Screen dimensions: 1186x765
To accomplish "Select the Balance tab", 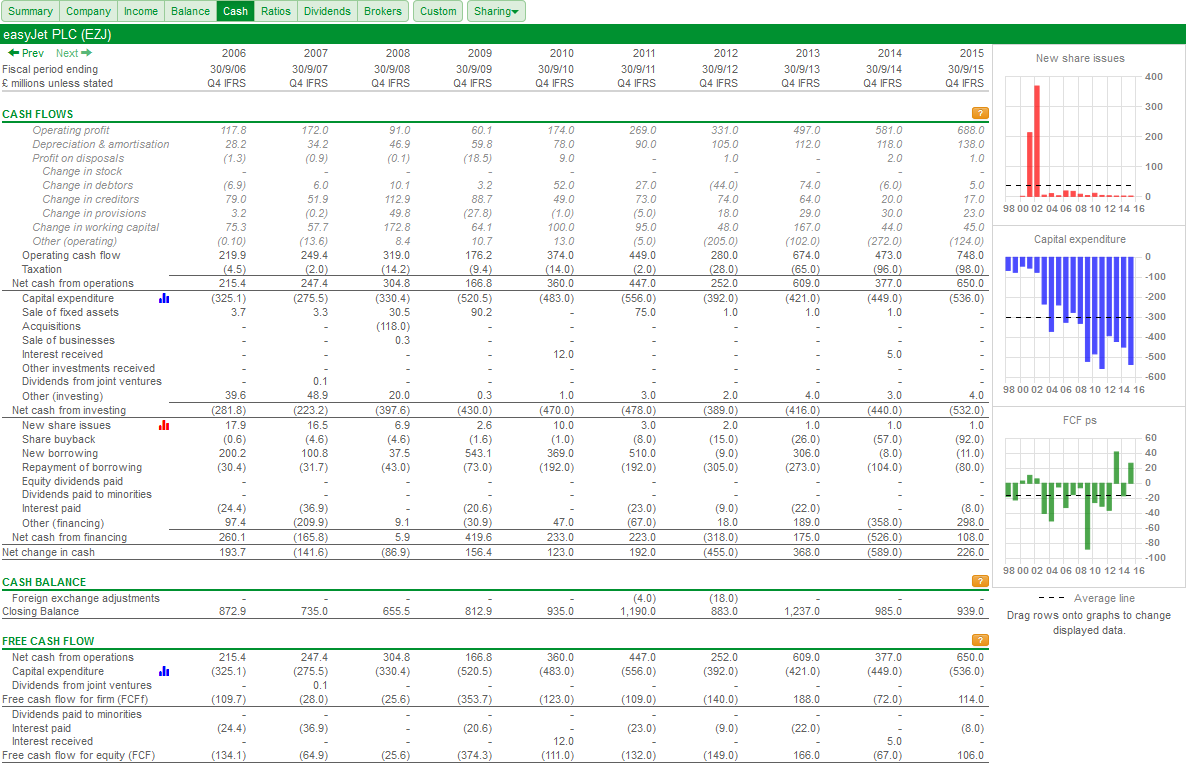I will pyautogui.click(x=191, y=11).
